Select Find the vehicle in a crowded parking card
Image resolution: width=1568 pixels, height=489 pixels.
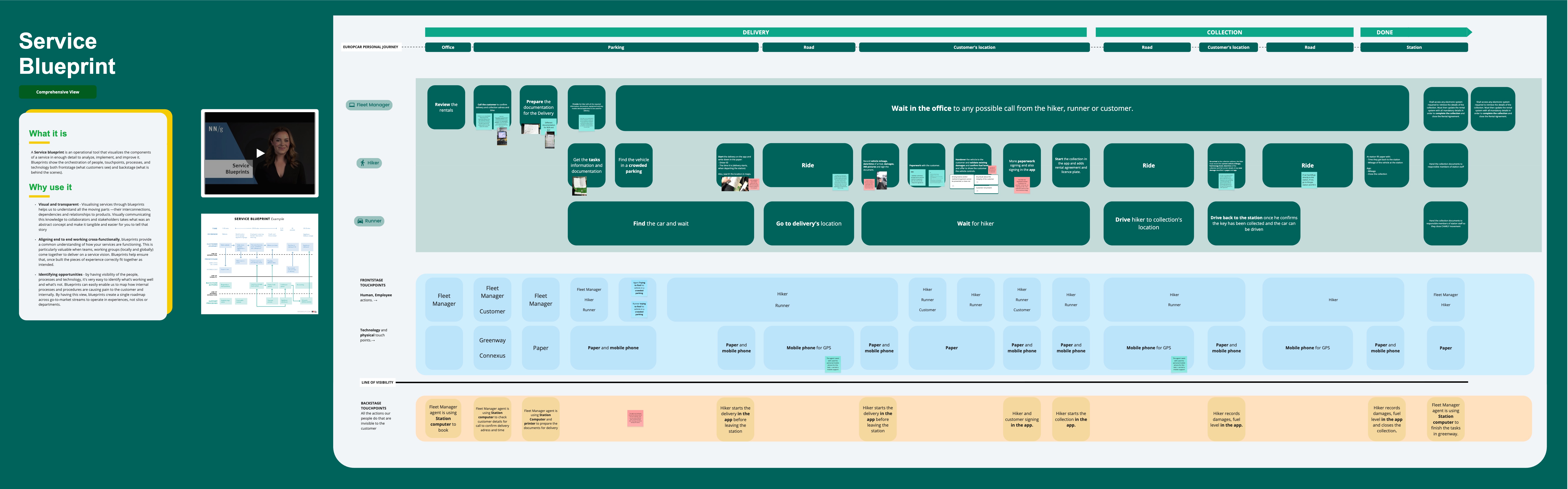[634, 165]
